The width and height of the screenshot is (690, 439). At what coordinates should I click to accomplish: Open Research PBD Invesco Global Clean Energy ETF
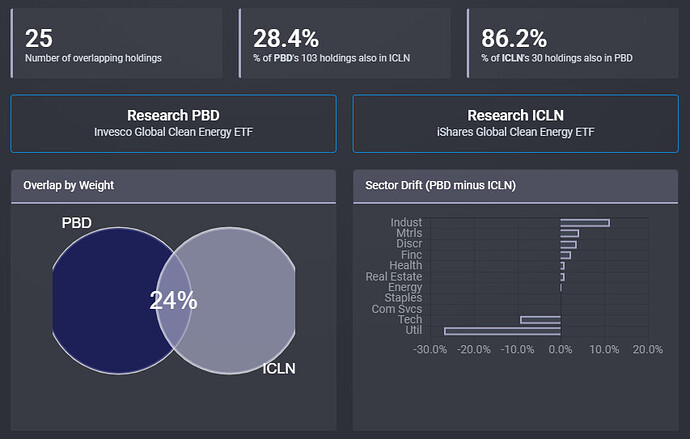click(x=173, y=124)
